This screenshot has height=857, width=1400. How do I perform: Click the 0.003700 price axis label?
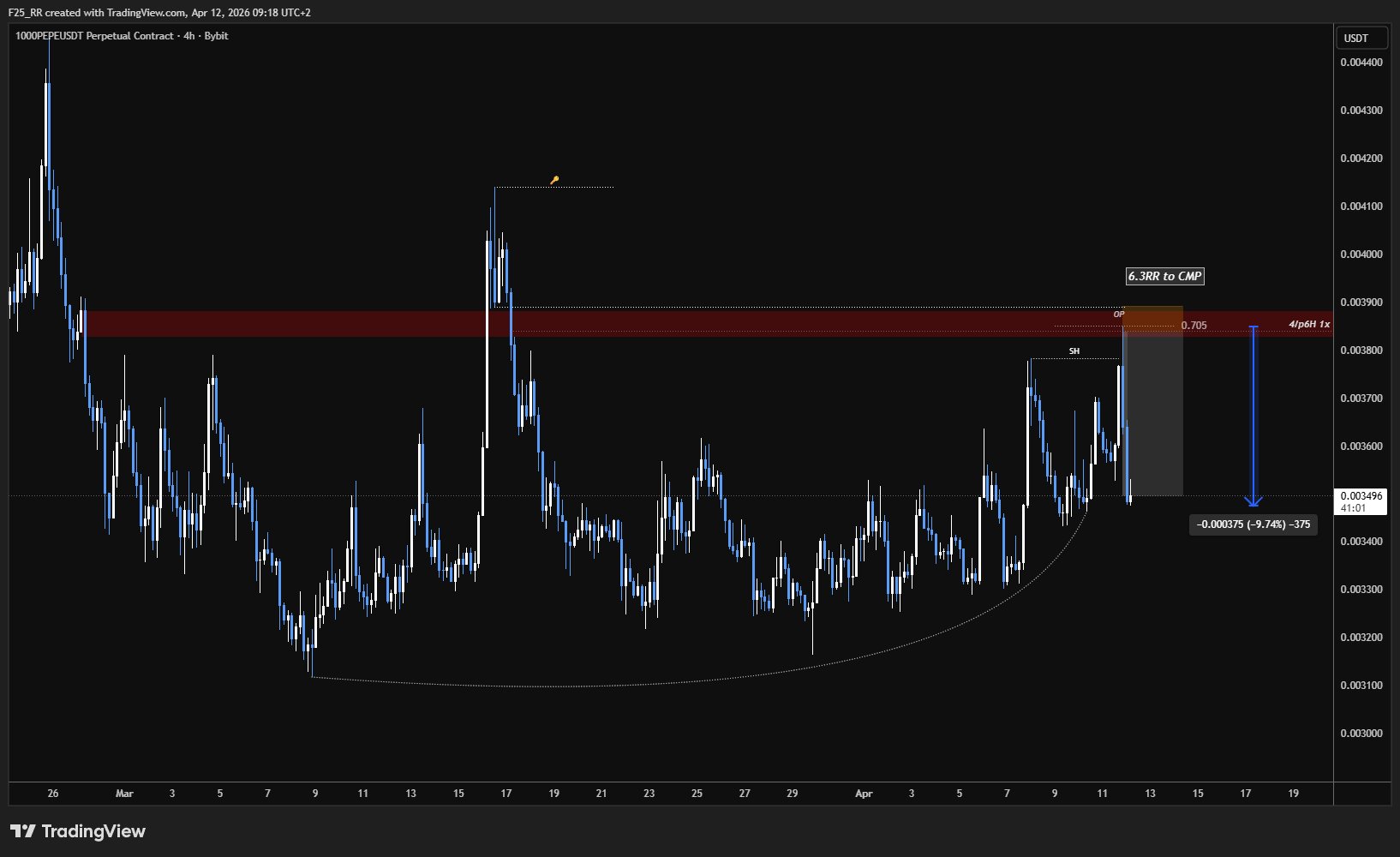pos(1361,399)
